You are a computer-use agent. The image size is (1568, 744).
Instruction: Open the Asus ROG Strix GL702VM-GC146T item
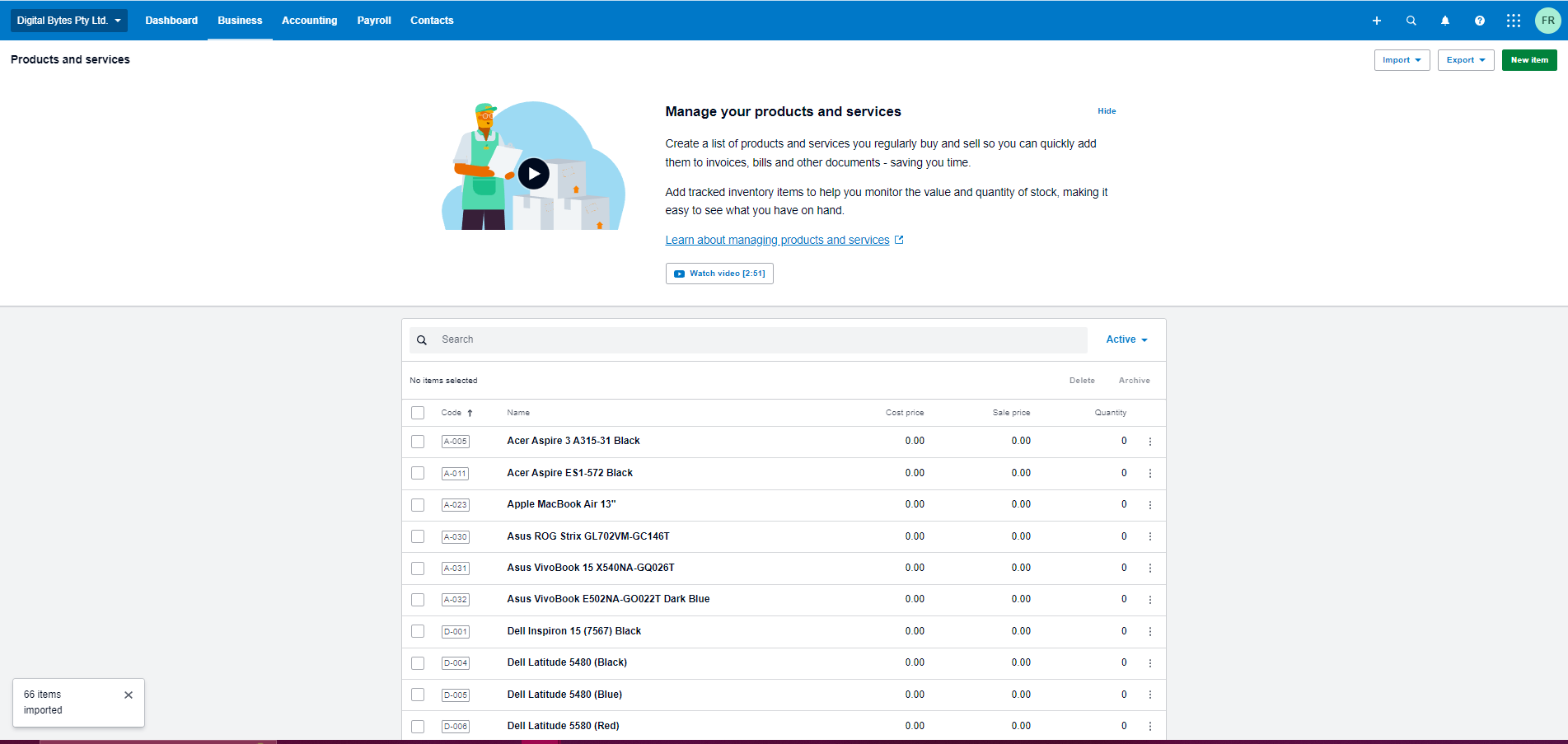coord(588,536)
